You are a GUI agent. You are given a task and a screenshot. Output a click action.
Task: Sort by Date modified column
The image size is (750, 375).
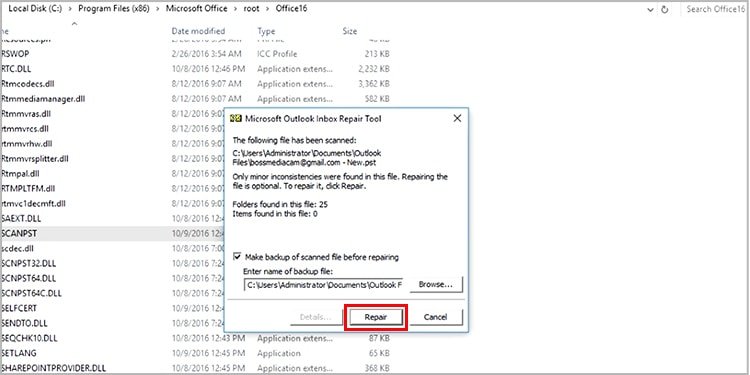198,31
